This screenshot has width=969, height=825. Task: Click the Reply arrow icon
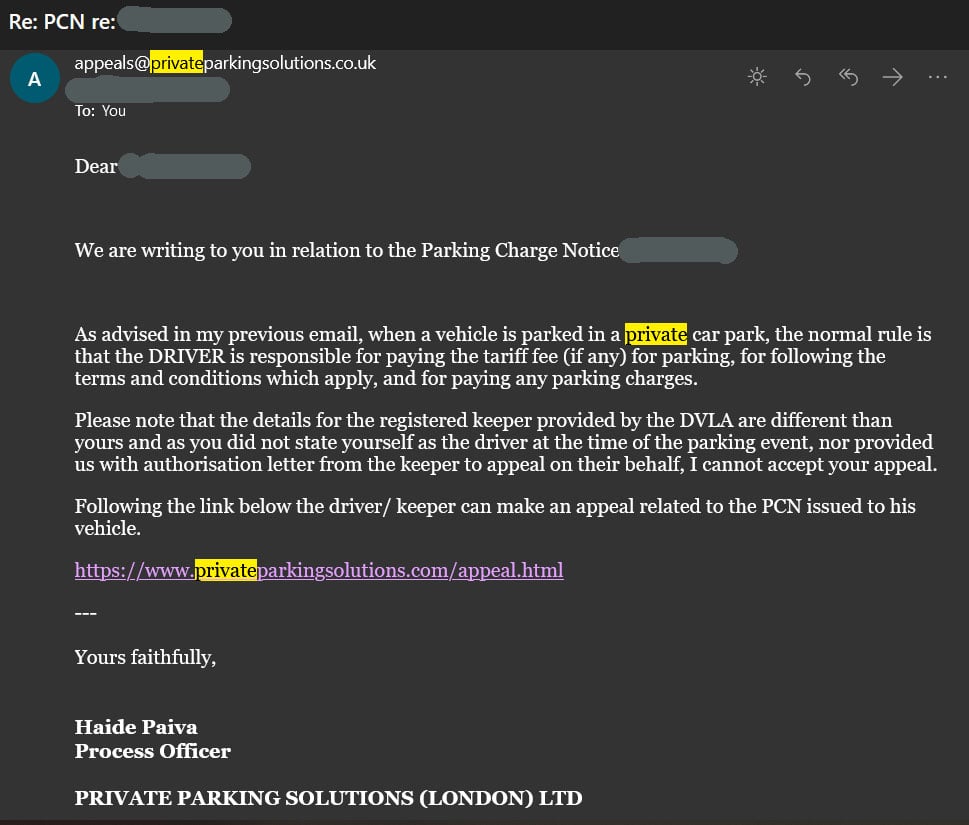(x=802, y=77)
